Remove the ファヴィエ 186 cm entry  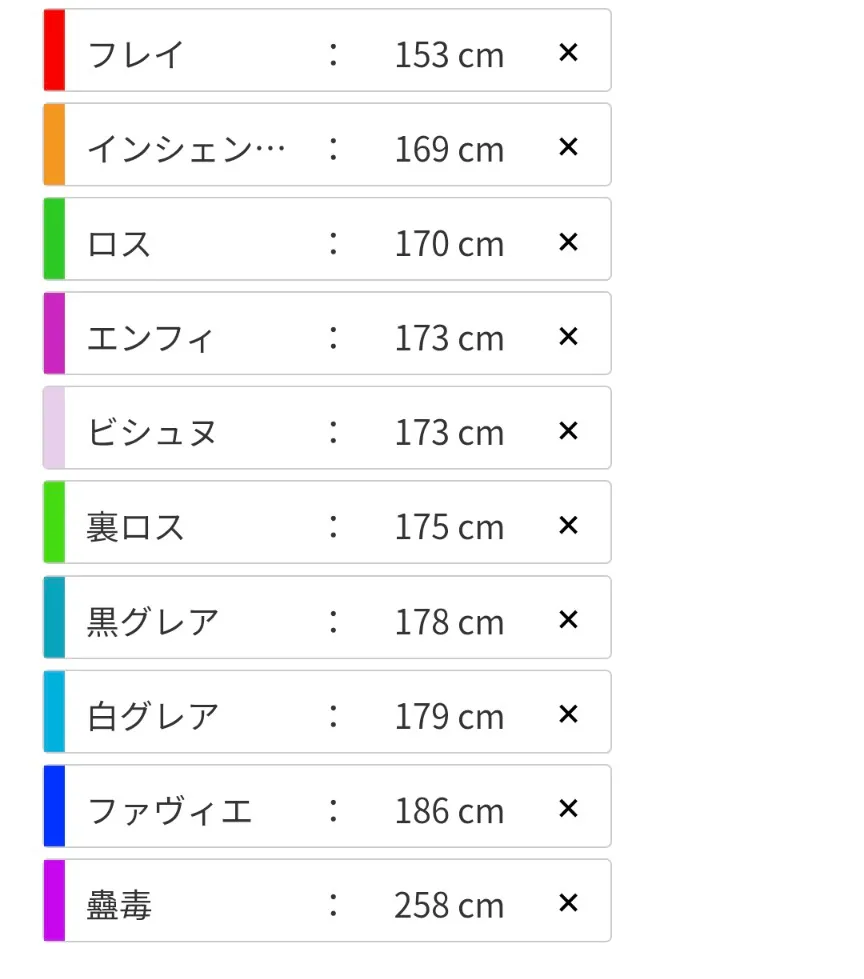tap(568, 809)
